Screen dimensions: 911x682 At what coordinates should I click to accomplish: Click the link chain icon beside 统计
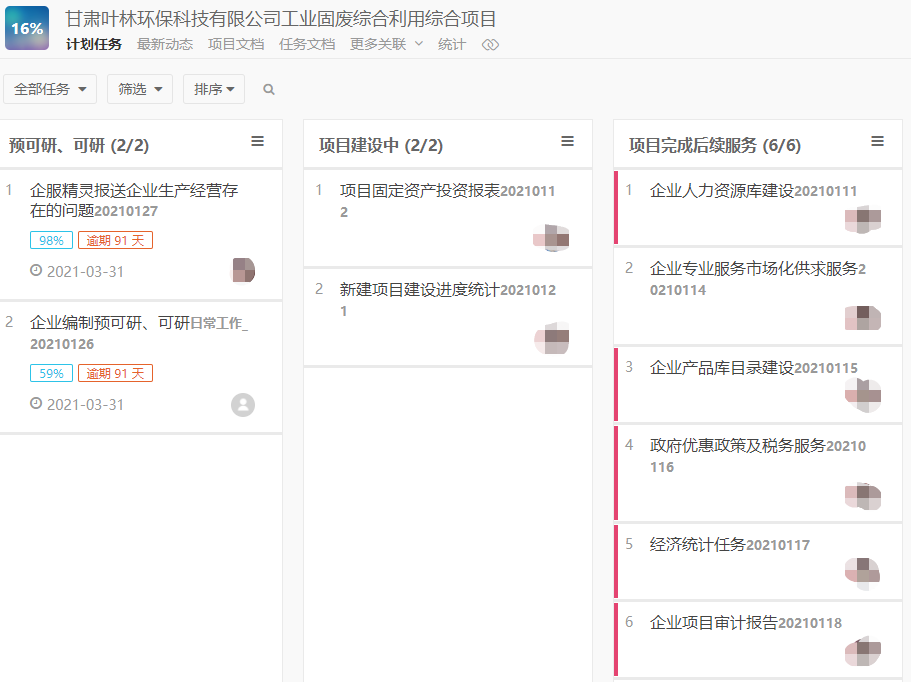tap(490, 45)
